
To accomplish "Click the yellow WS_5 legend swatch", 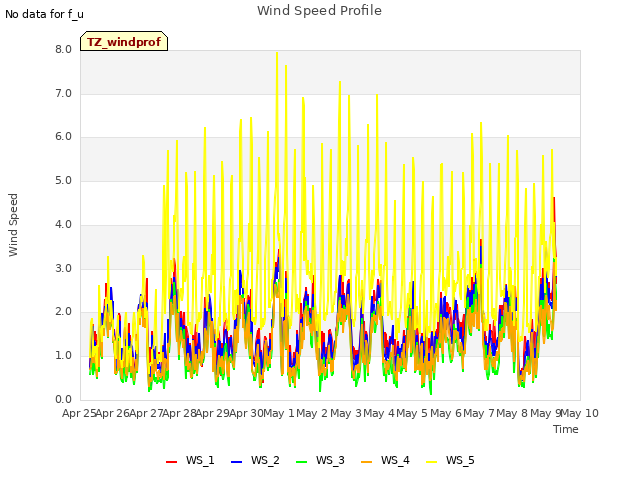I will coord(431,462).
